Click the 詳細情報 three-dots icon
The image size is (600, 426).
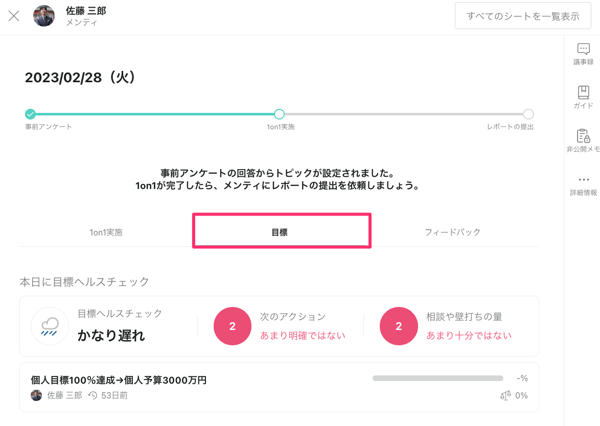tap(583, 180)
